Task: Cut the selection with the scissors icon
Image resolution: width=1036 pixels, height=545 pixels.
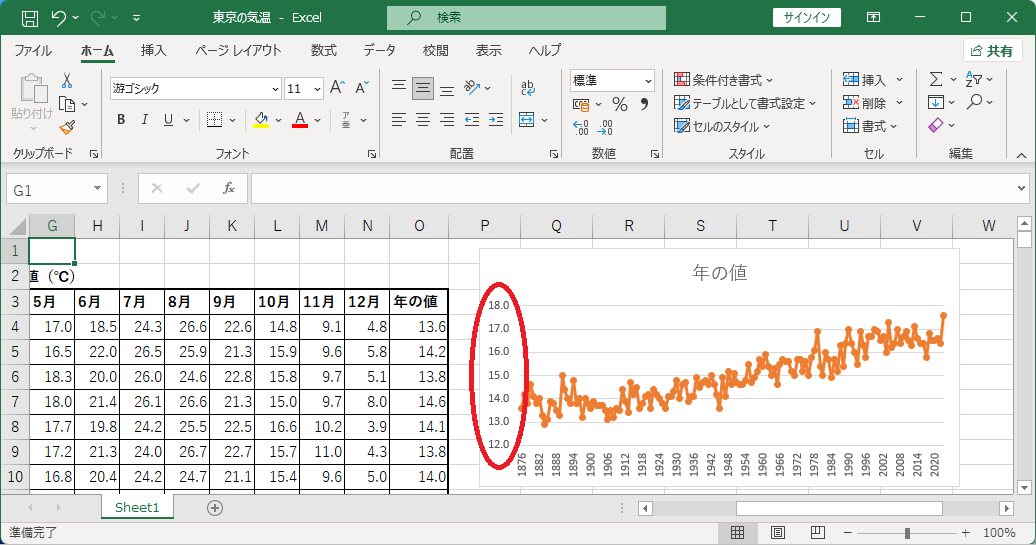Action: [x=67, y=81]
